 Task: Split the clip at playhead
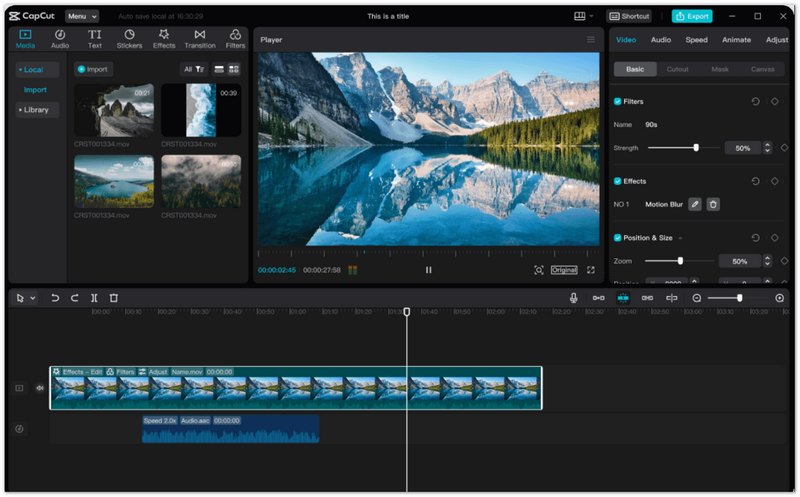click(x=94, y=298)
